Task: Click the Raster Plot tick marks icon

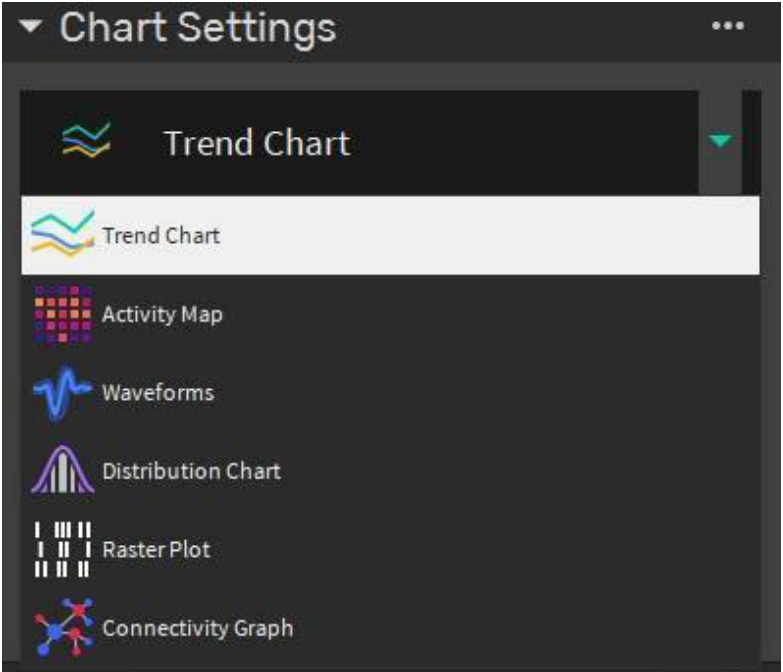Action: click(x=63, y=549)
